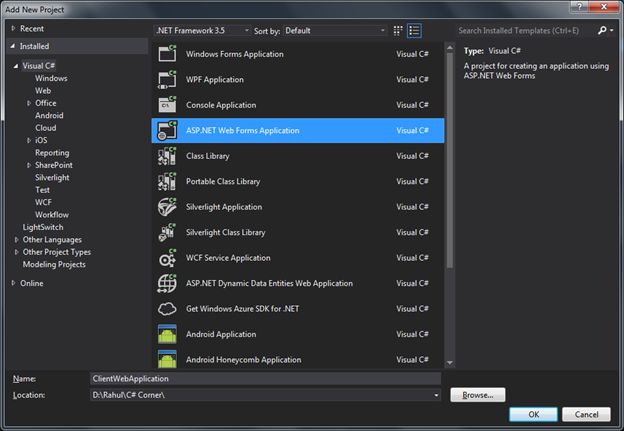Click the WPF Application template icon
624x431 pixels.
click(167, 79)
